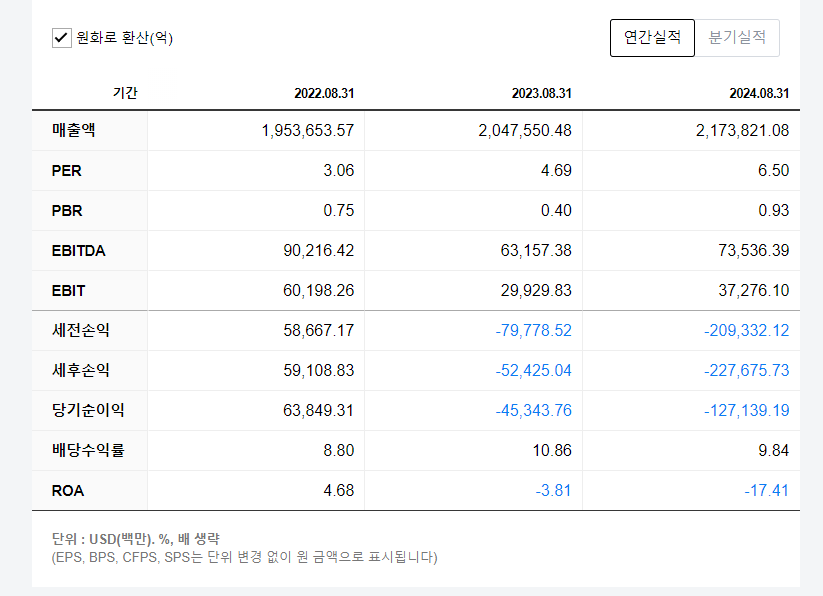Select the ROA row label
The width and height of the screenshot is (823, 596).
[68, 491]
